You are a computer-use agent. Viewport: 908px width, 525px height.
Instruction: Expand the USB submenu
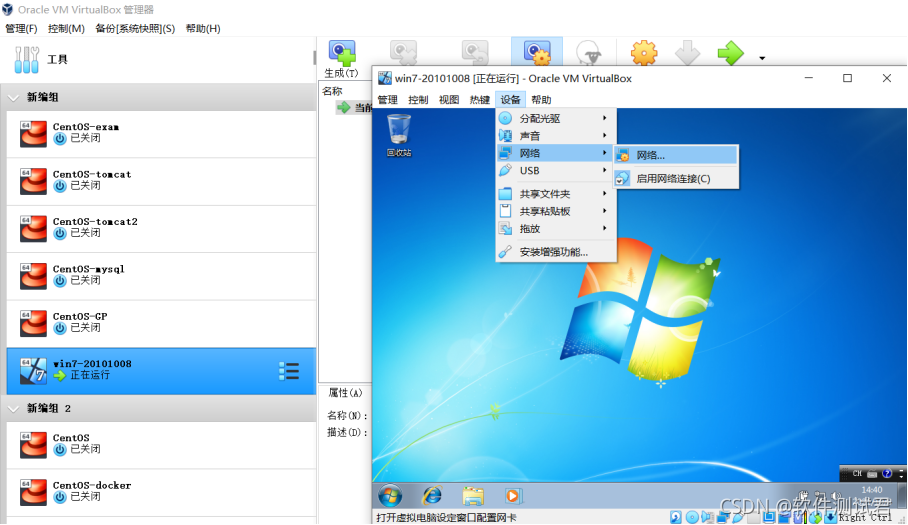[x=556, y=170]
